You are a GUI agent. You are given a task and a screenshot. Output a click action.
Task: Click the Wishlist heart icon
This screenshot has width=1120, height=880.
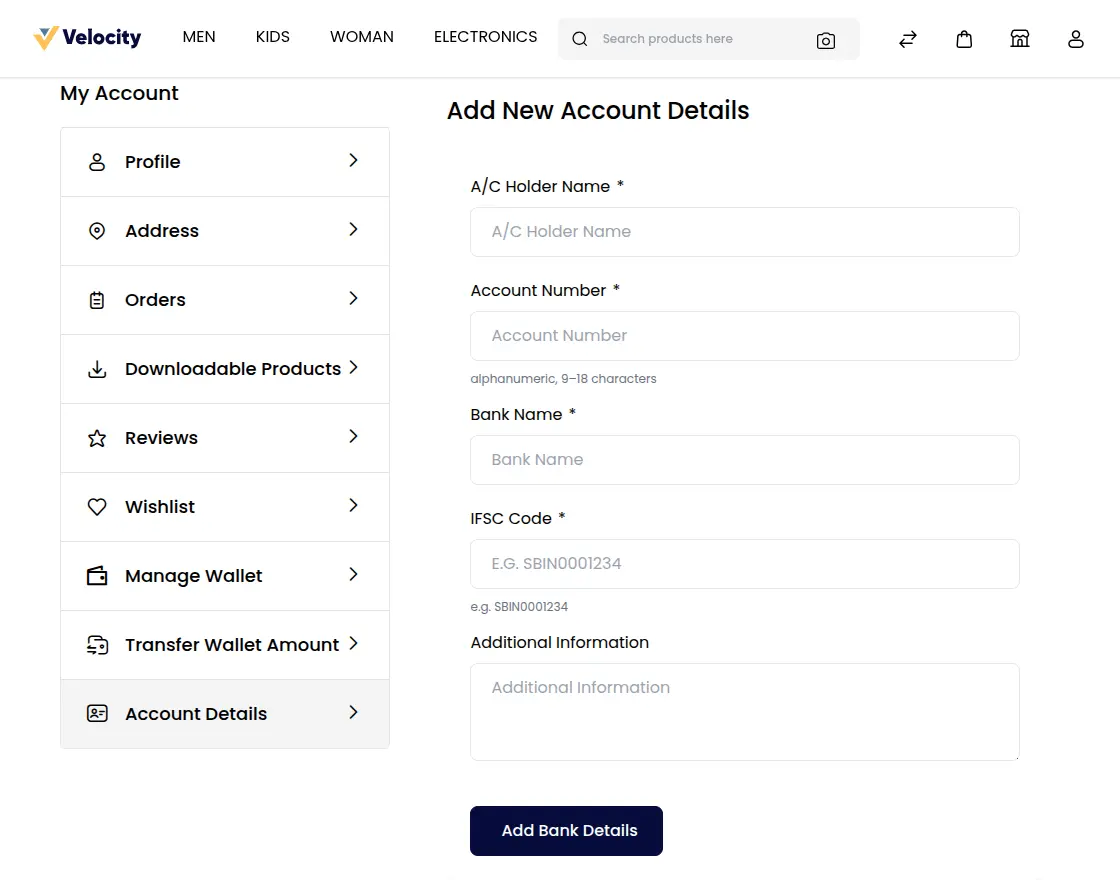click(x=96, y=506)
